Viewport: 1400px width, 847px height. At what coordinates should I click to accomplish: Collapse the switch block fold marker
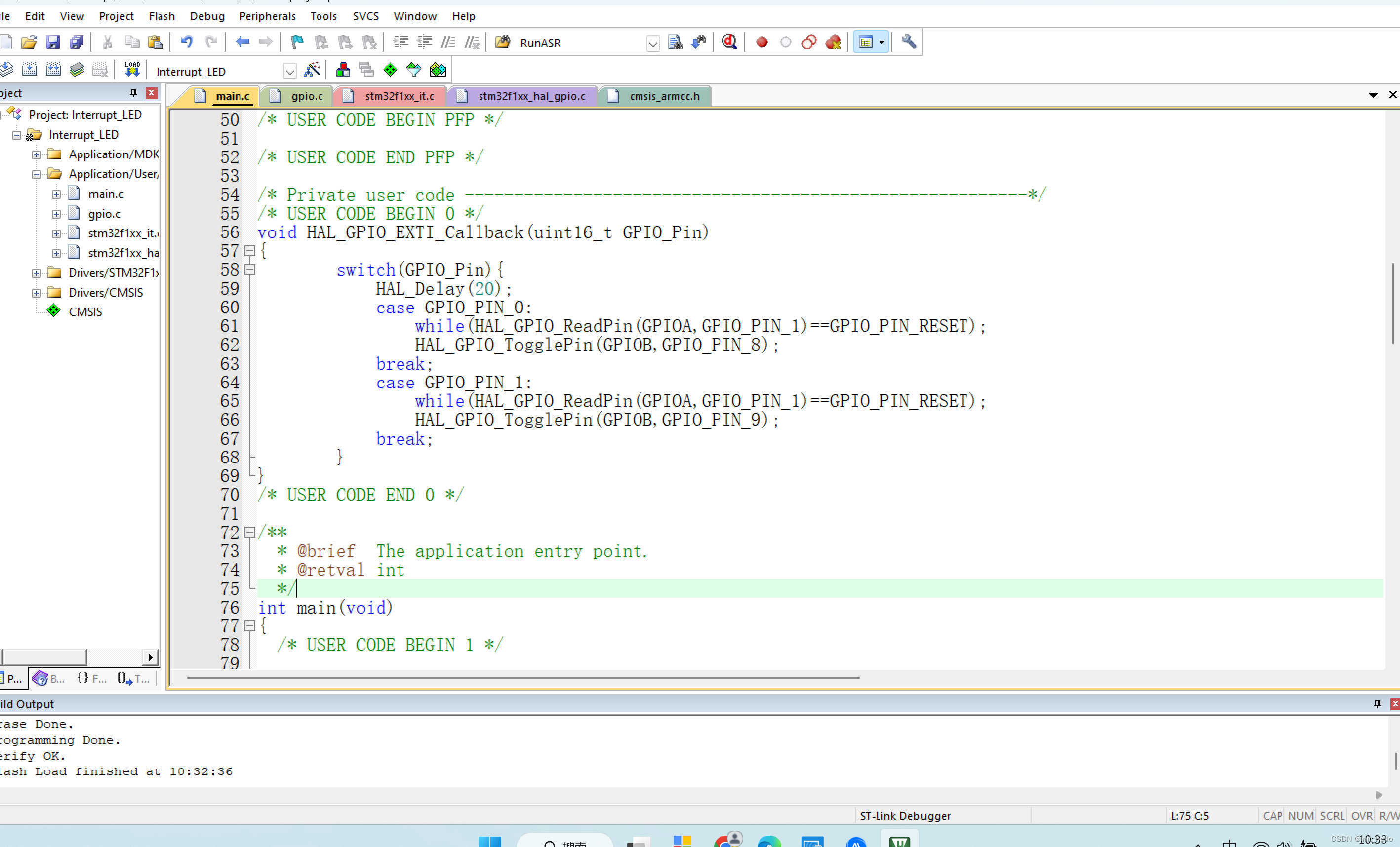(x=249, y=270)
